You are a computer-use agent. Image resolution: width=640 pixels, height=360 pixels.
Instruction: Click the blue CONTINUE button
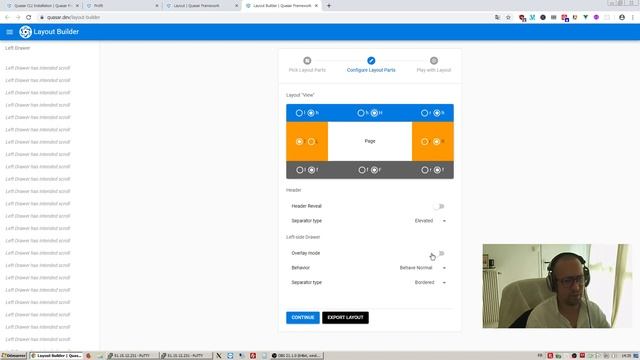click(x=303, y=318)
